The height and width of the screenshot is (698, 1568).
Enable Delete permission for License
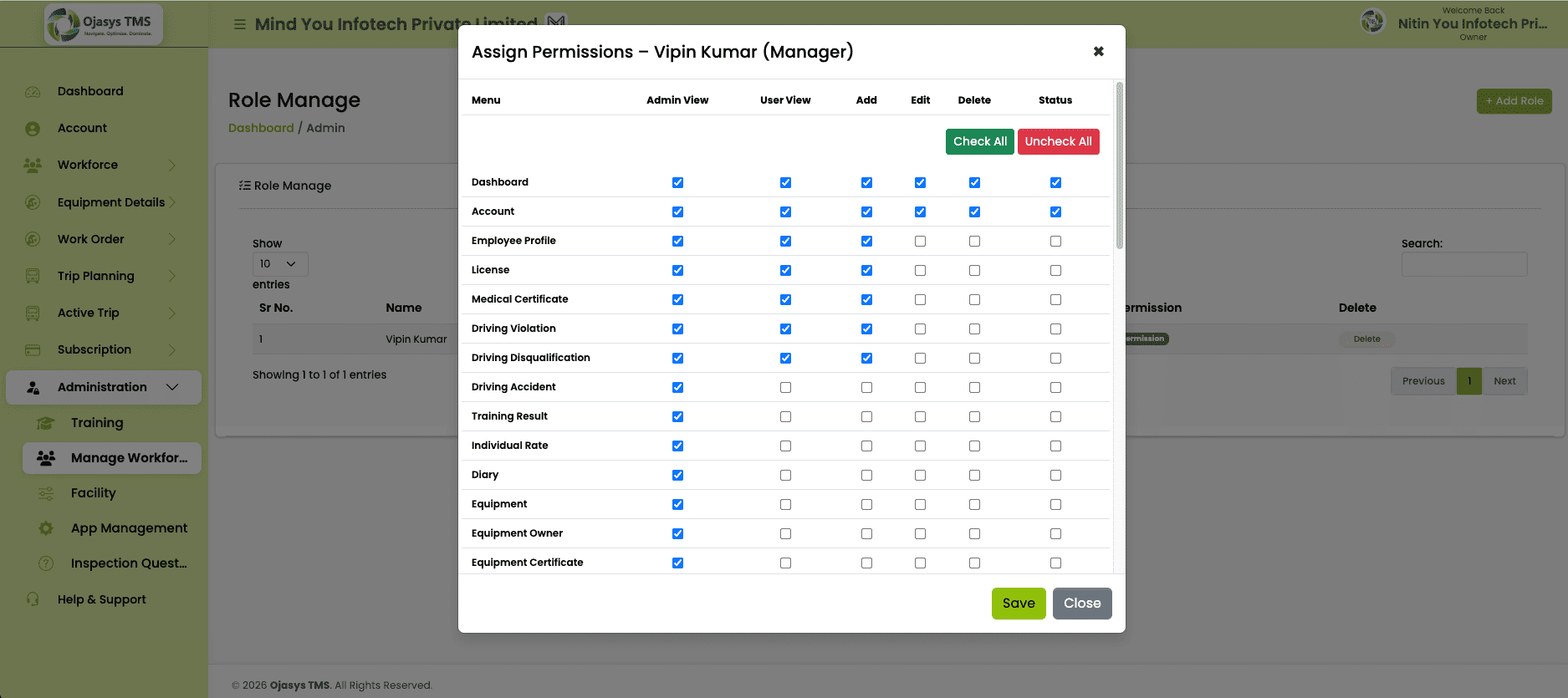[974, 270]
